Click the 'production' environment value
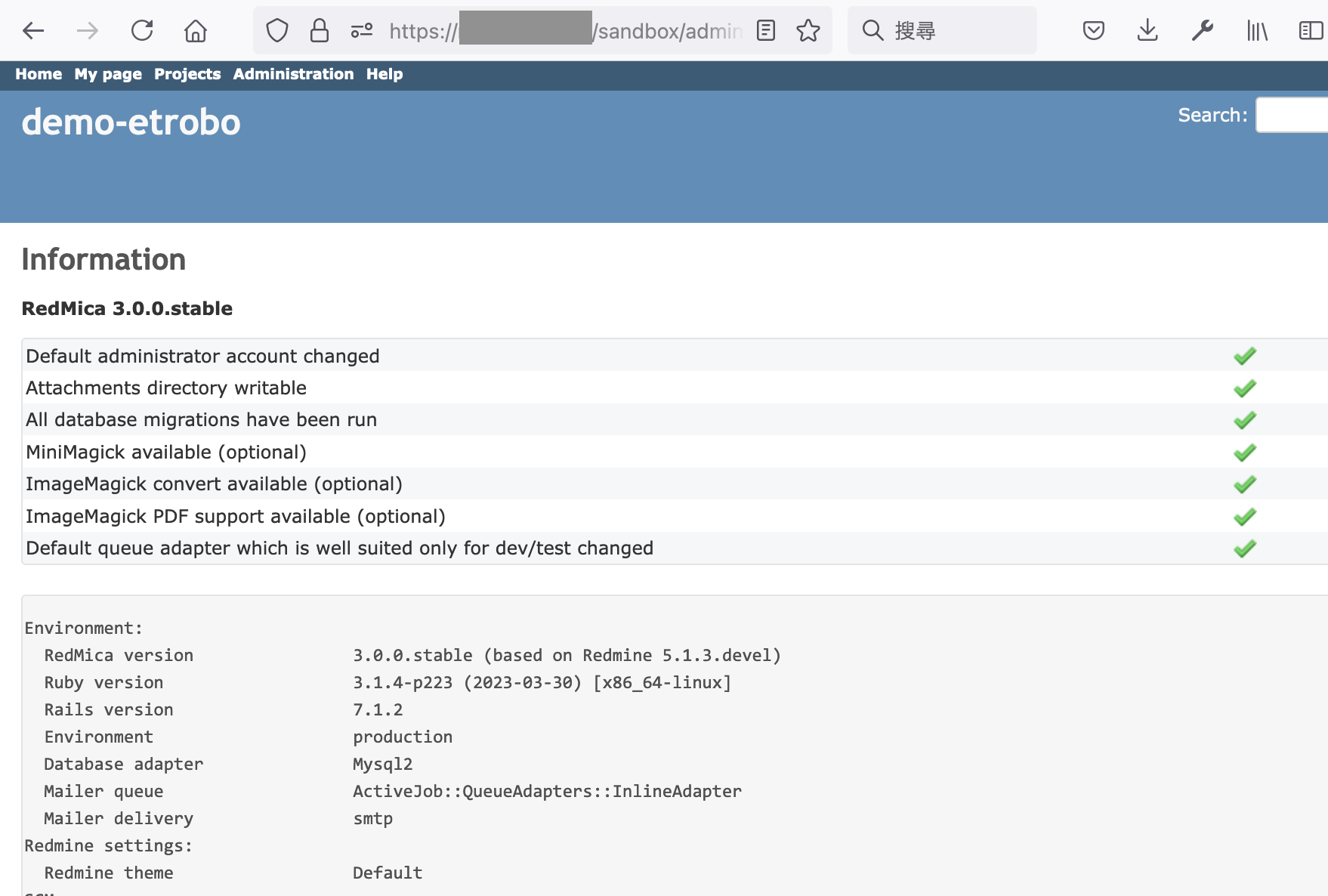Image resolution: width=1328 pixels, height=896 pixels. point(403,737)
